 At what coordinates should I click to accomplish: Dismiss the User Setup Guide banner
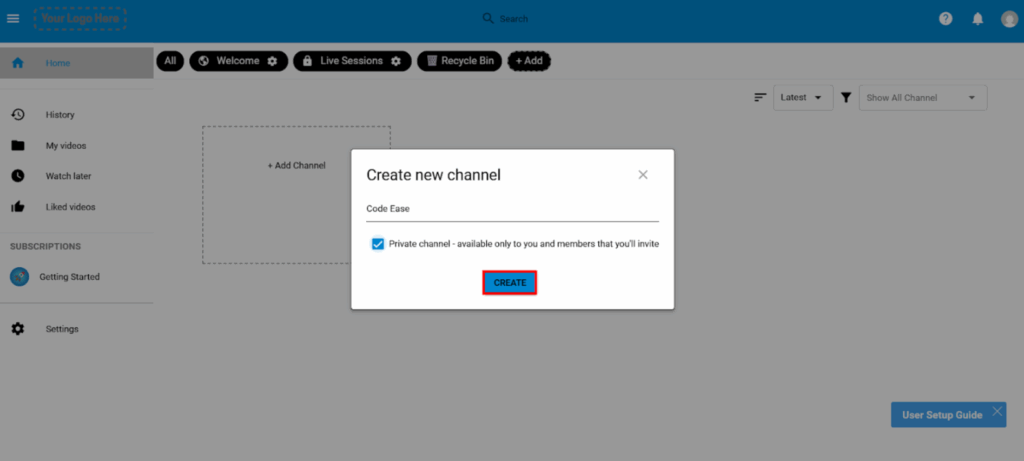click(x=996, y=411)
